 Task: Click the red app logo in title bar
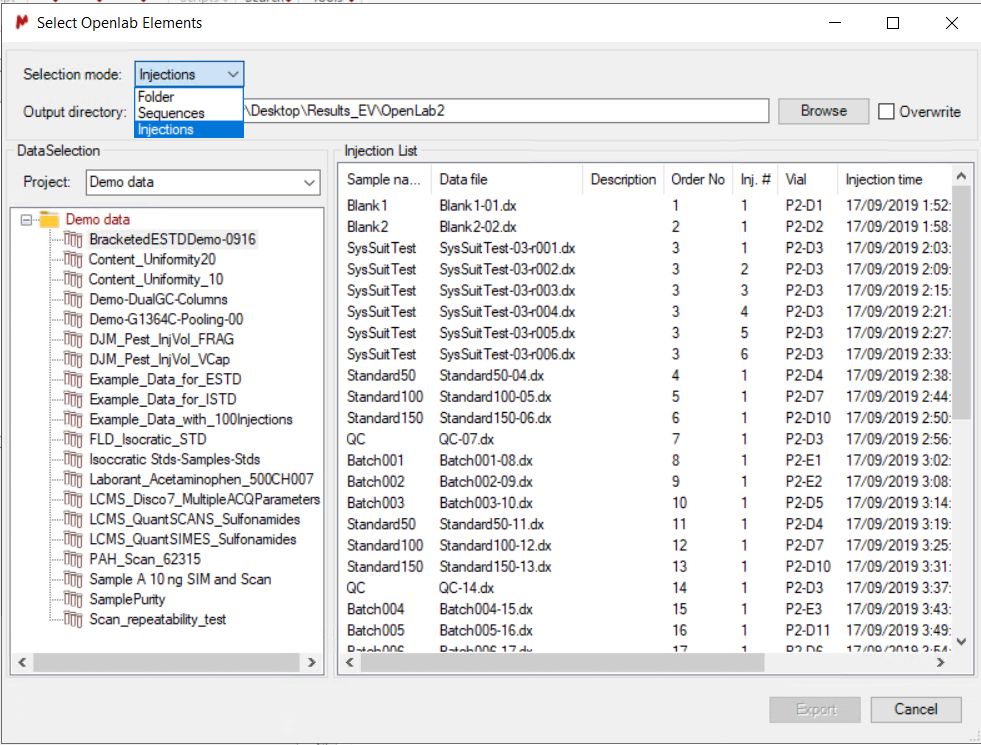point(22,23)
